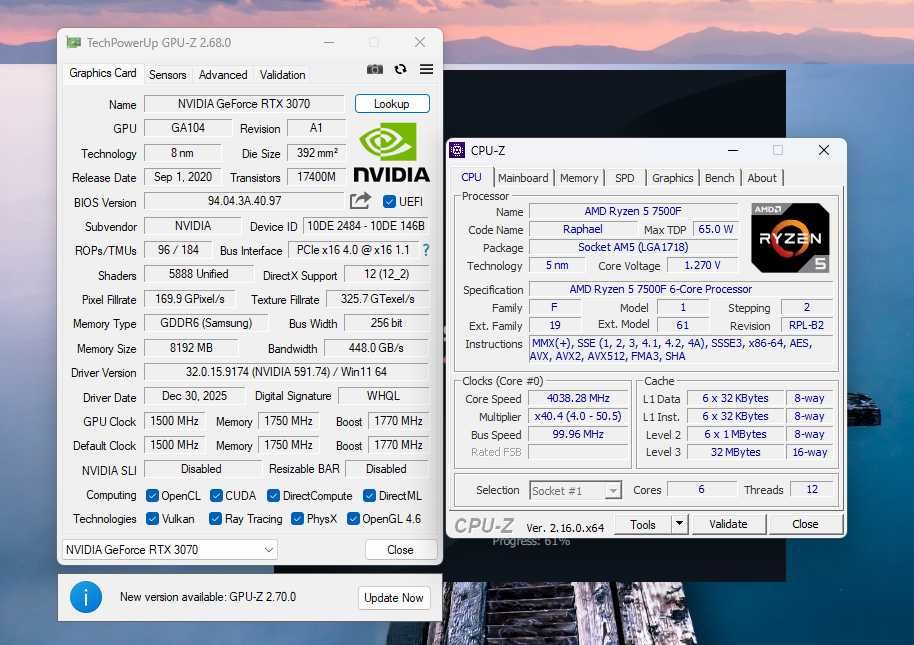Viewport: 914px width, 645px height.
Task: Click the Lookup button in GPU-Z
Action: click(392, 104)
